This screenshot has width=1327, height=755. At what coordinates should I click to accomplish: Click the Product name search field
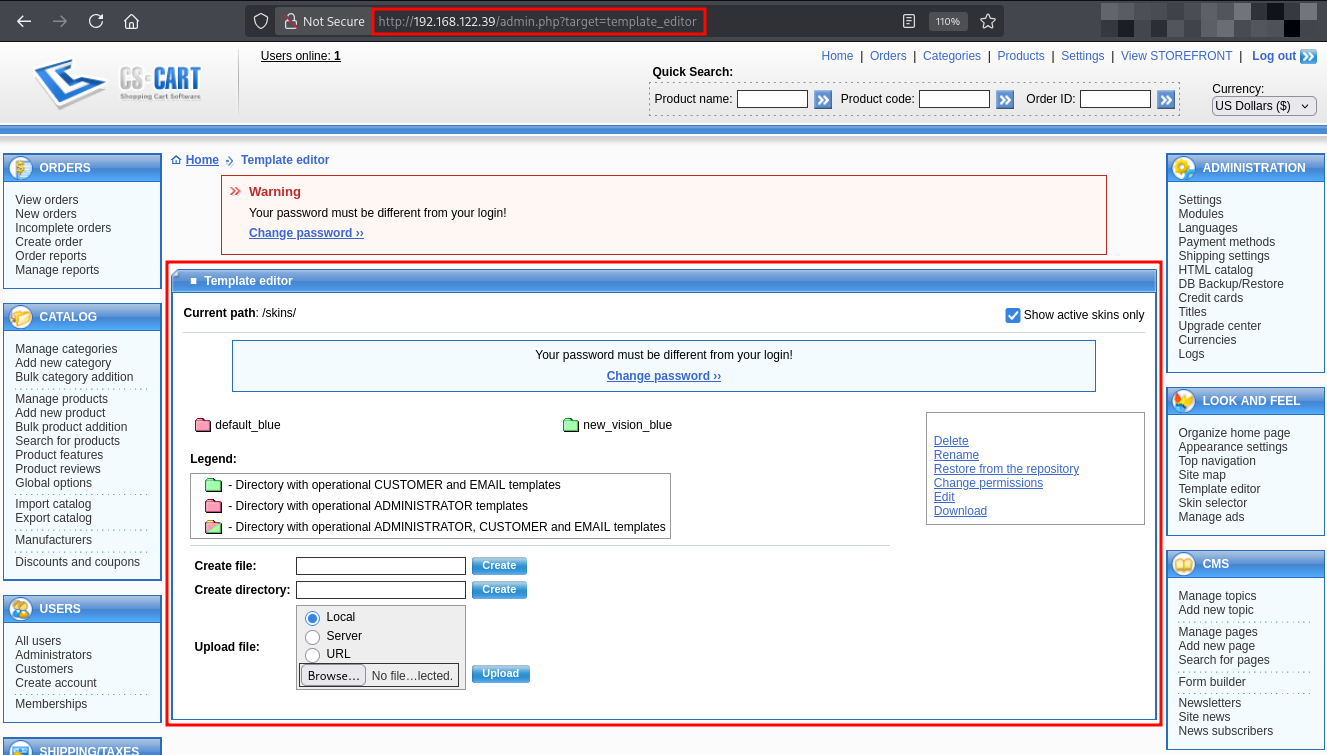click(772, 99)
